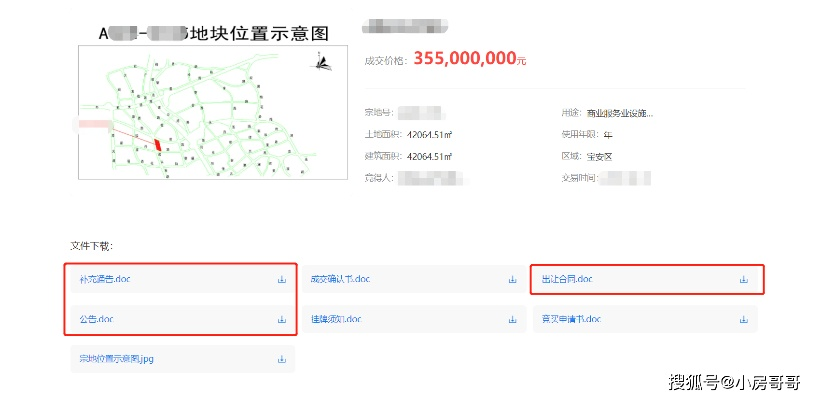Click the 用途 商业服务业设施 value

[x=620, y=113]
